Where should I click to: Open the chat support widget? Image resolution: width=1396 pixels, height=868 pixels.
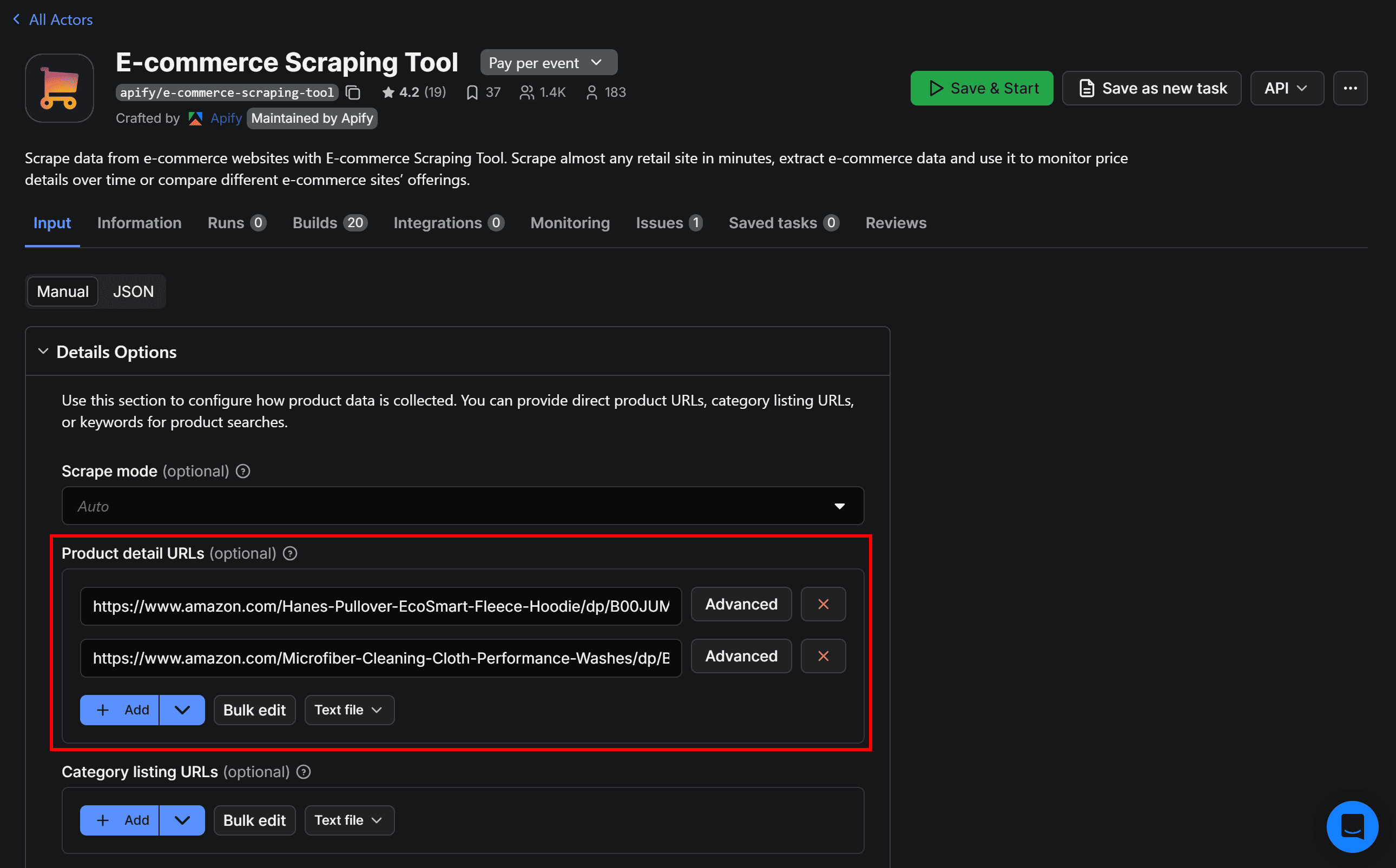[1352, 827]
